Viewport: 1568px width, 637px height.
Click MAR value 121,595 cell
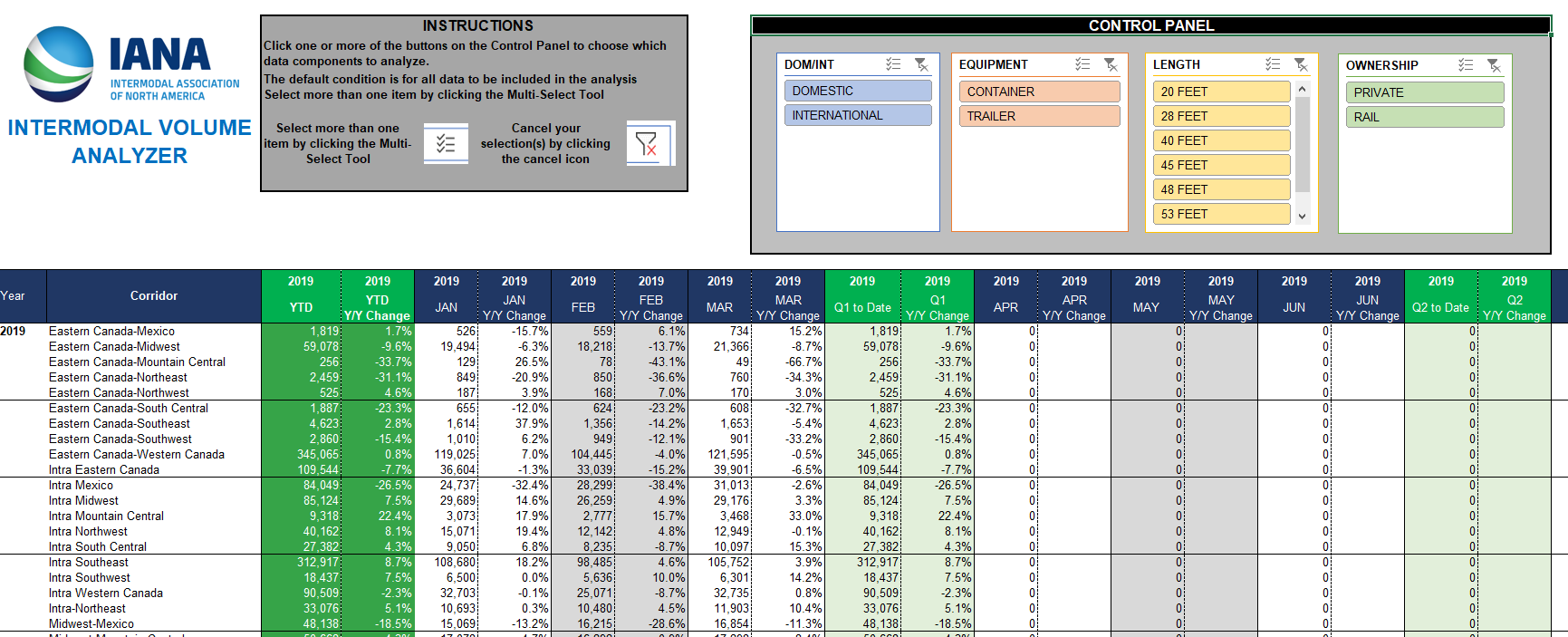pos(720,454)
